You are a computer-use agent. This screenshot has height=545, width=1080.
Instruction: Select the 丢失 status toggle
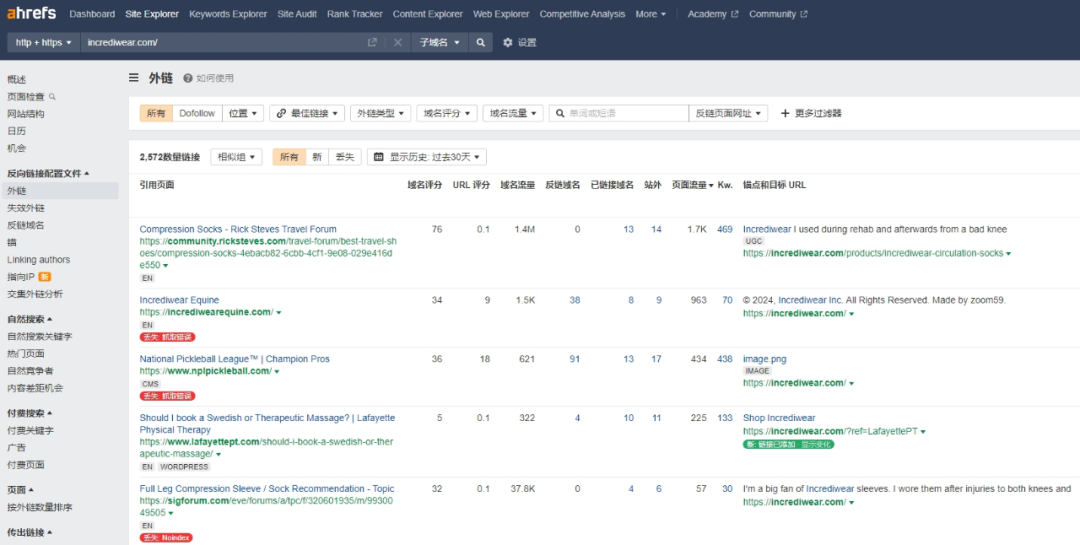tap(344, 157)
